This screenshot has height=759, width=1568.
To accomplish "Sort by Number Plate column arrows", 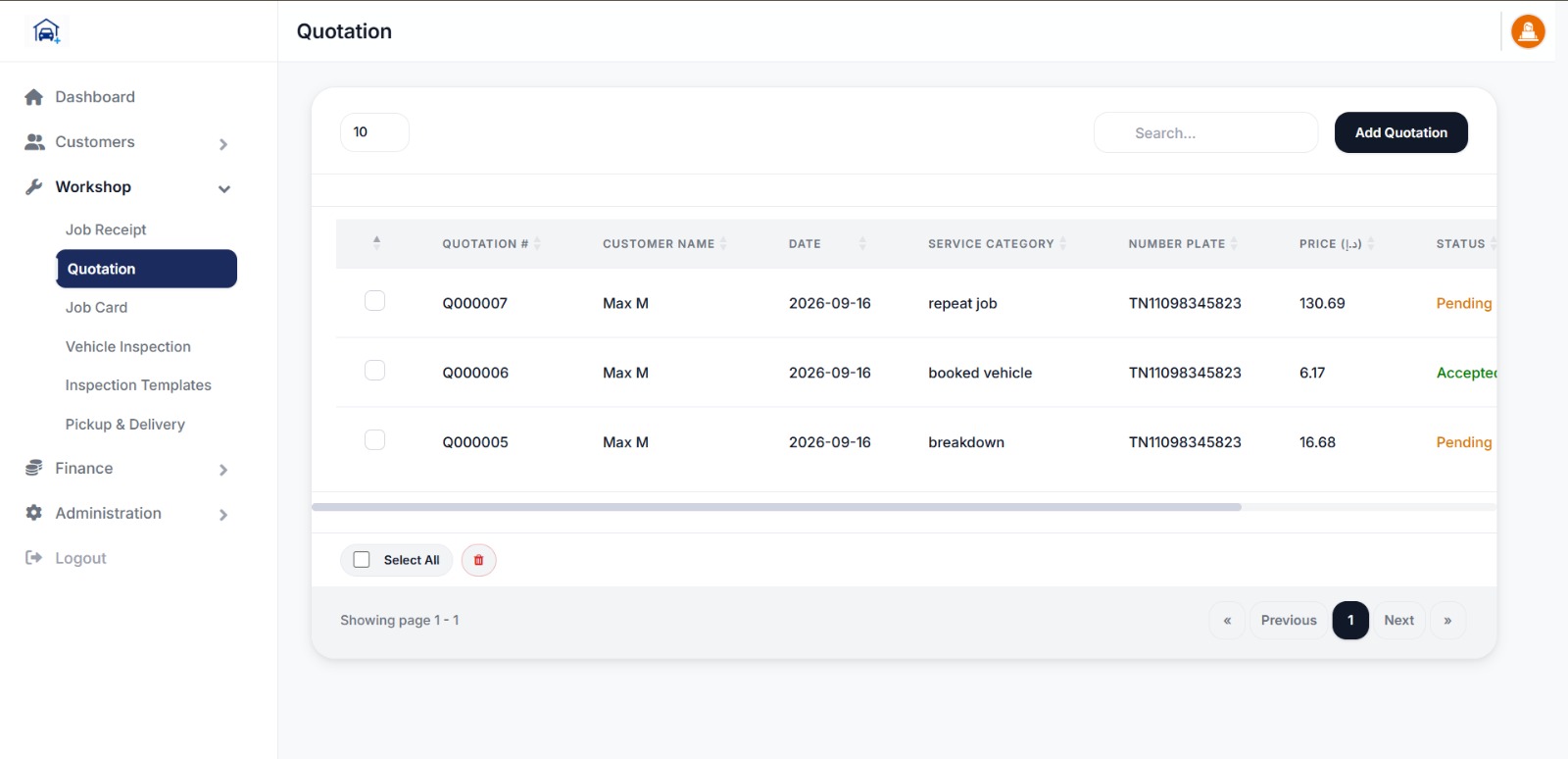I will point(1234,244).
